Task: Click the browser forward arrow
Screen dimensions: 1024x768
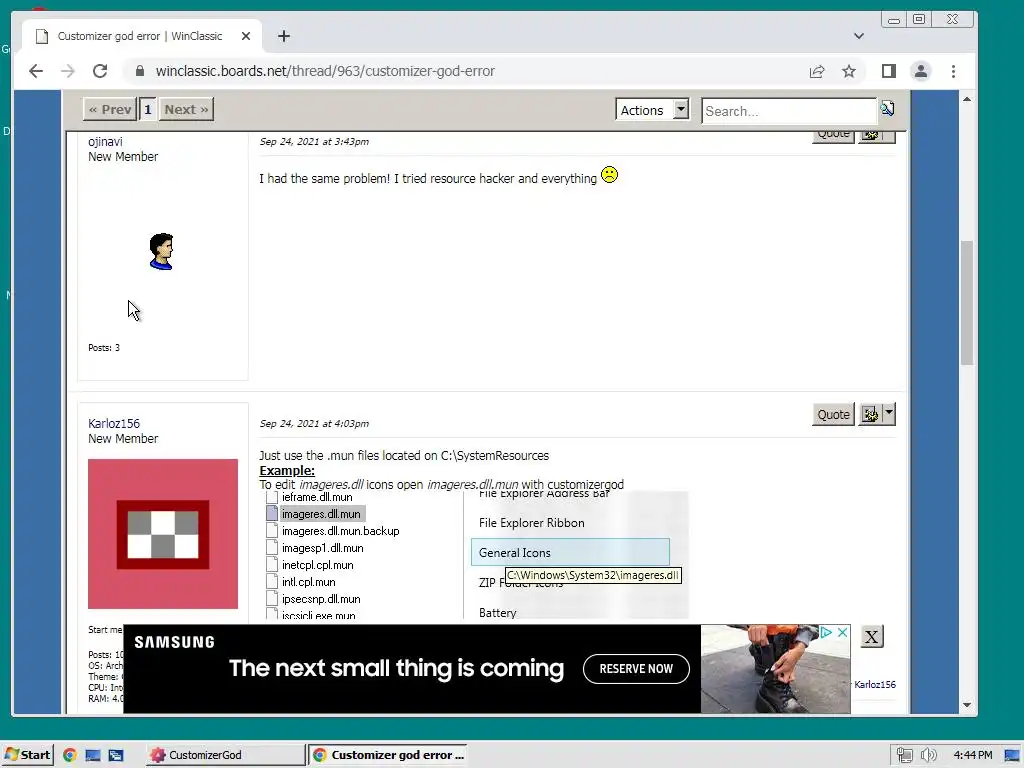Action: pos(68,71)
